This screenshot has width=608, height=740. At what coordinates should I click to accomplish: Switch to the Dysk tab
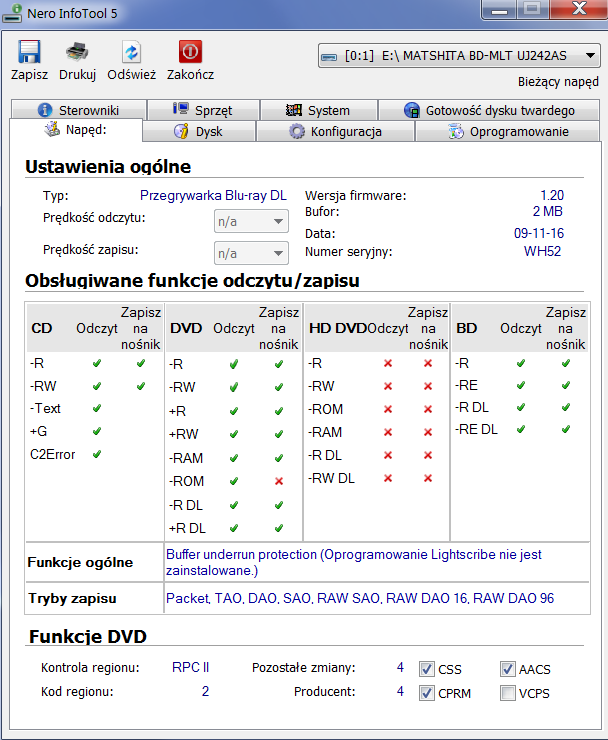click(199, 131)
